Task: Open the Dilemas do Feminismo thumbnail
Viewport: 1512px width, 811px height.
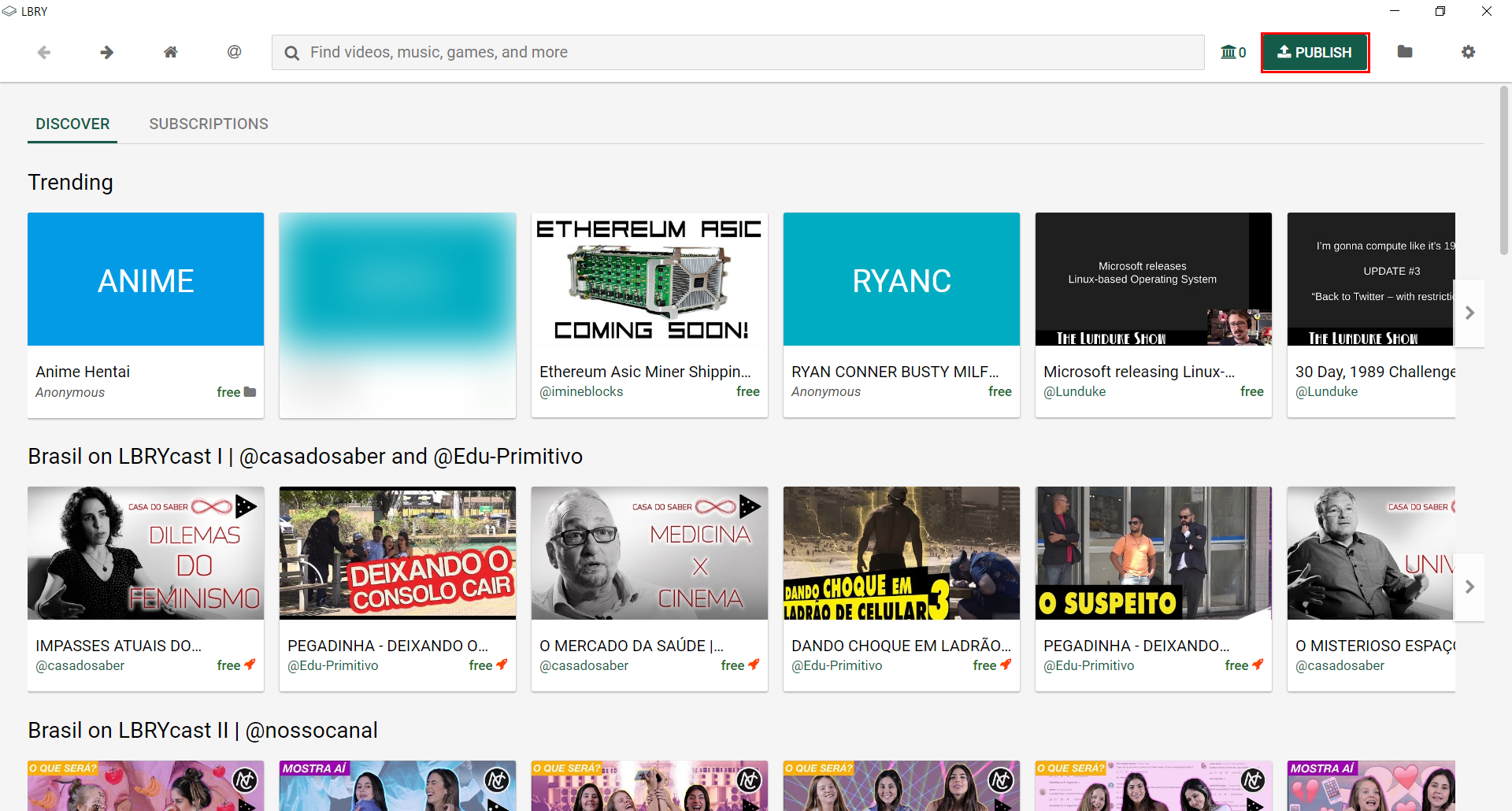Action: (146, 553)
